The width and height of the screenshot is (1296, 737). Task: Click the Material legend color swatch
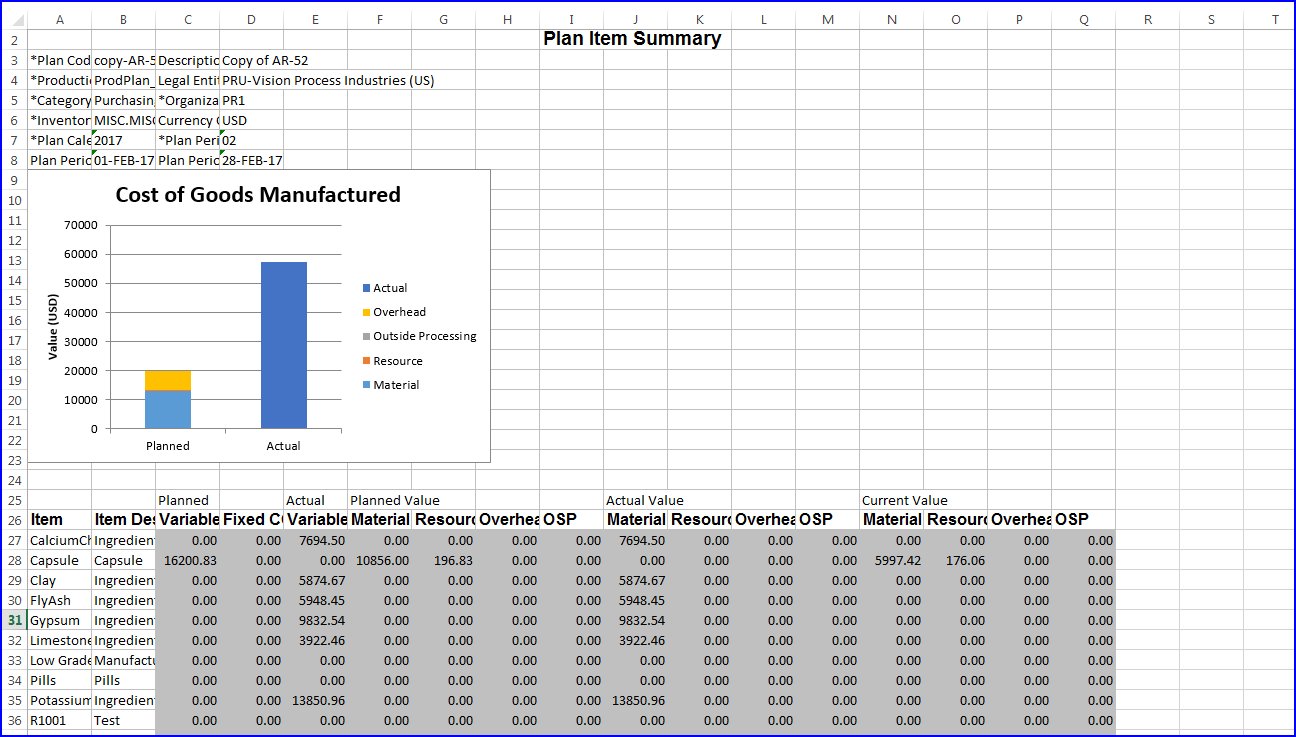(366, 385)
